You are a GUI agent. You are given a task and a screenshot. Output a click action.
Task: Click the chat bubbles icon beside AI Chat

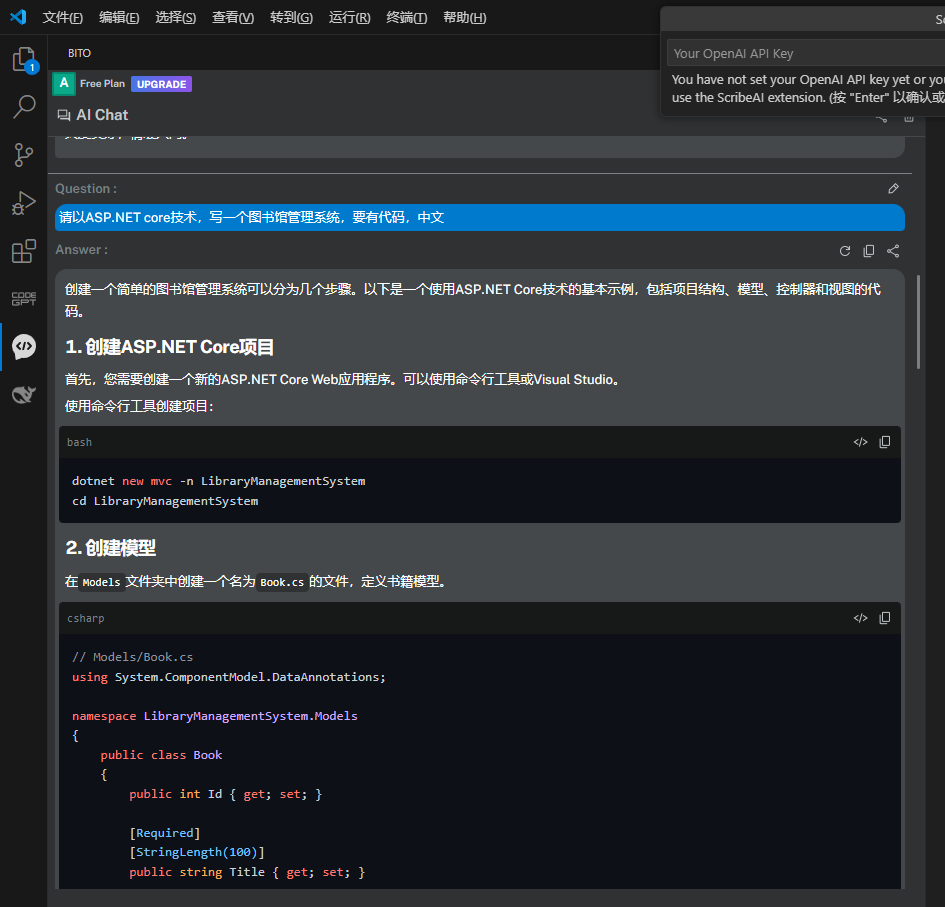coord(63,115)
